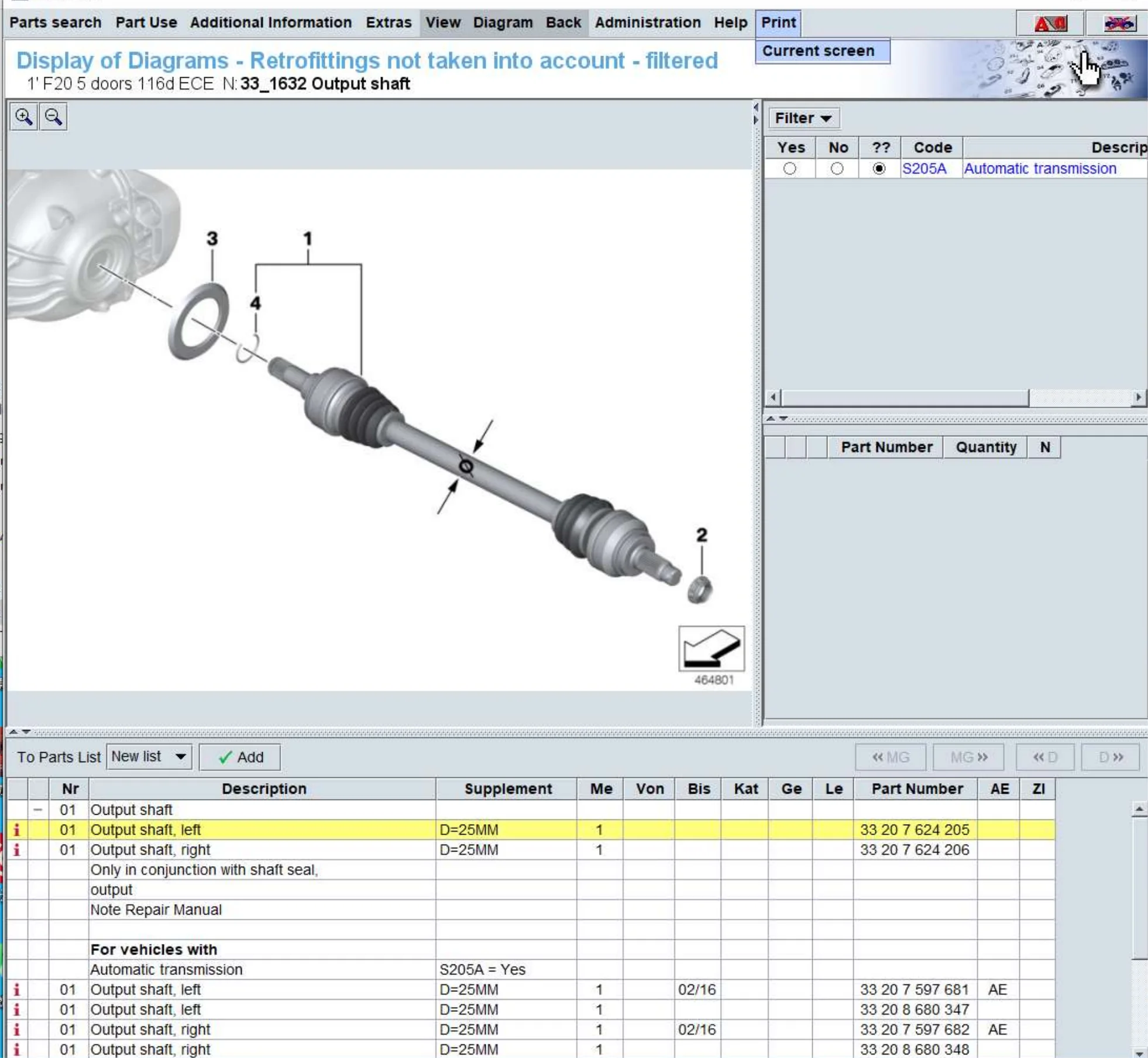Click Code column header in filter
The height and width of the screenshot is (1058, 1148).
[x=932, y=148]
